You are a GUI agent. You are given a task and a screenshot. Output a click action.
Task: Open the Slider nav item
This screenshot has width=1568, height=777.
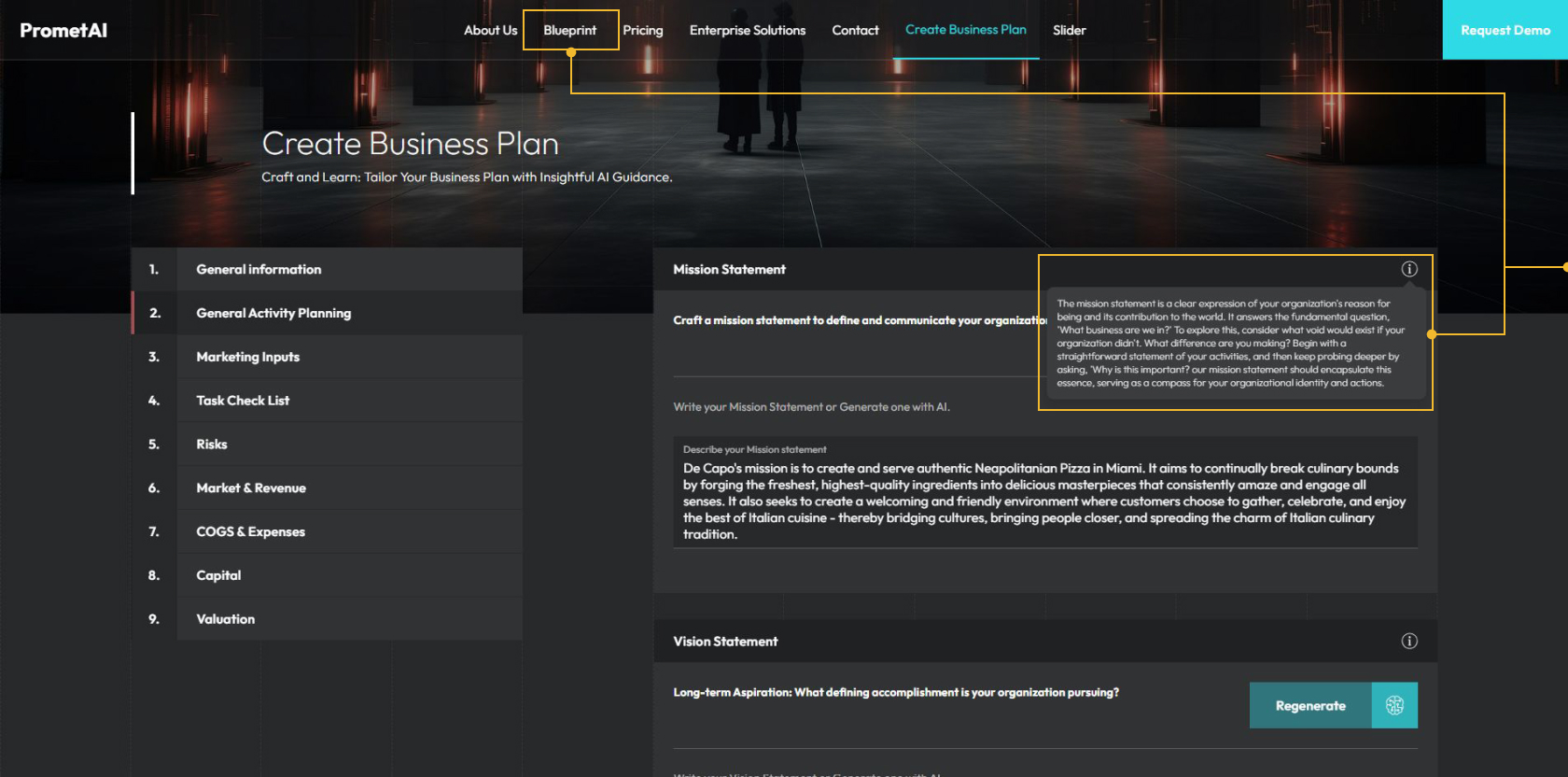pos(1070,30)
